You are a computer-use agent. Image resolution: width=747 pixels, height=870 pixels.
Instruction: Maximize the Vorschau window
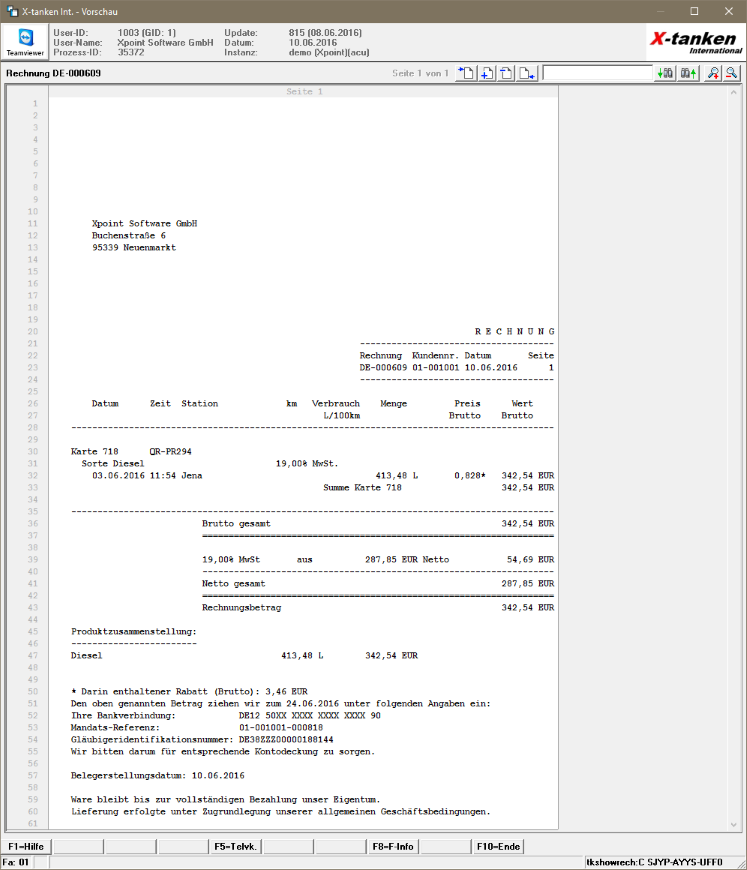coord(694,11)
